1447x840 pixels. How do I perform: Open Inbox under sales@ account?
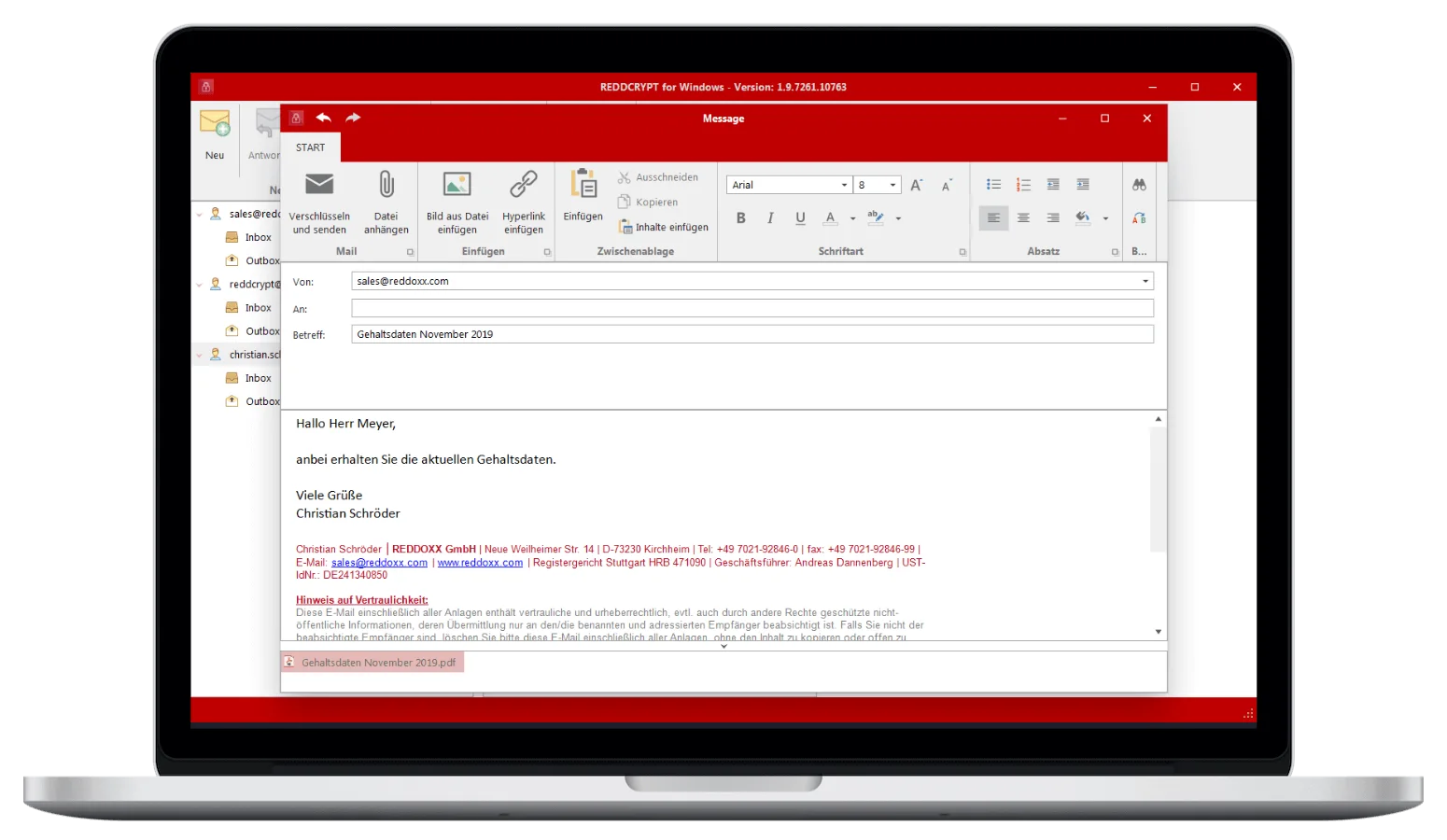coord(249,238)
